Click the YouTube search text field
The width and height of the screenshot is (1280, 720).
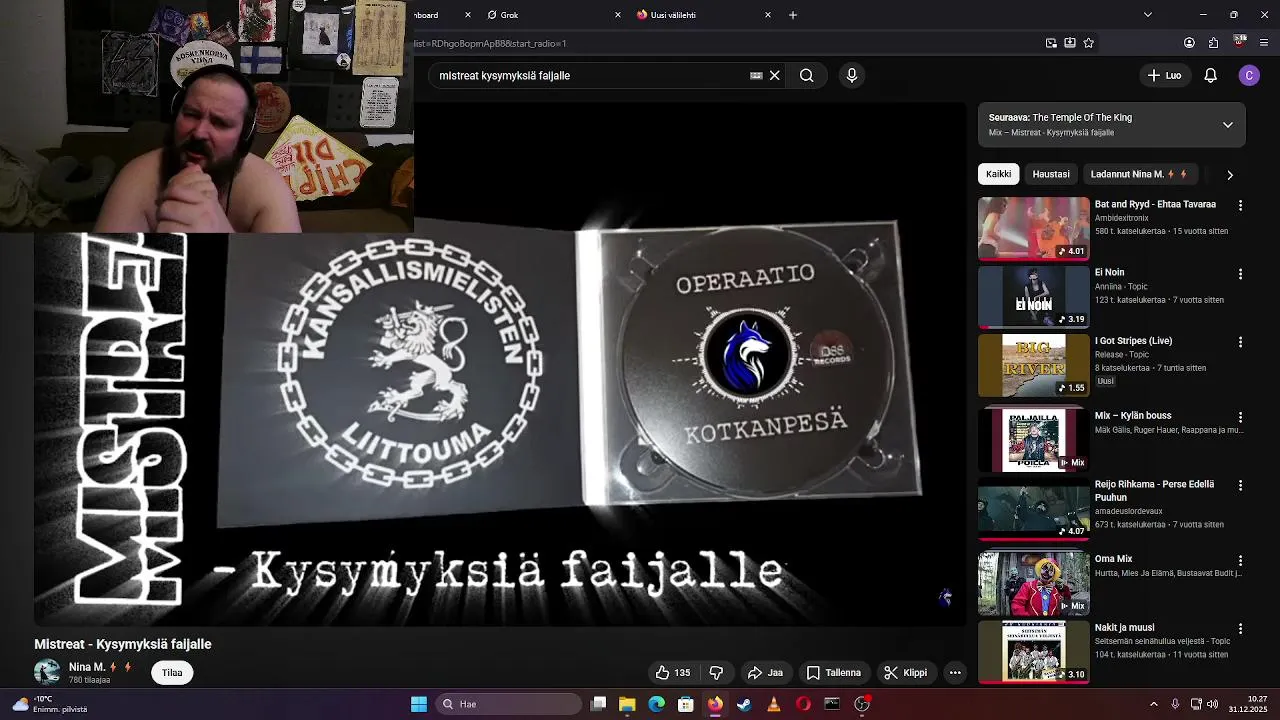(x=590, y=75)
